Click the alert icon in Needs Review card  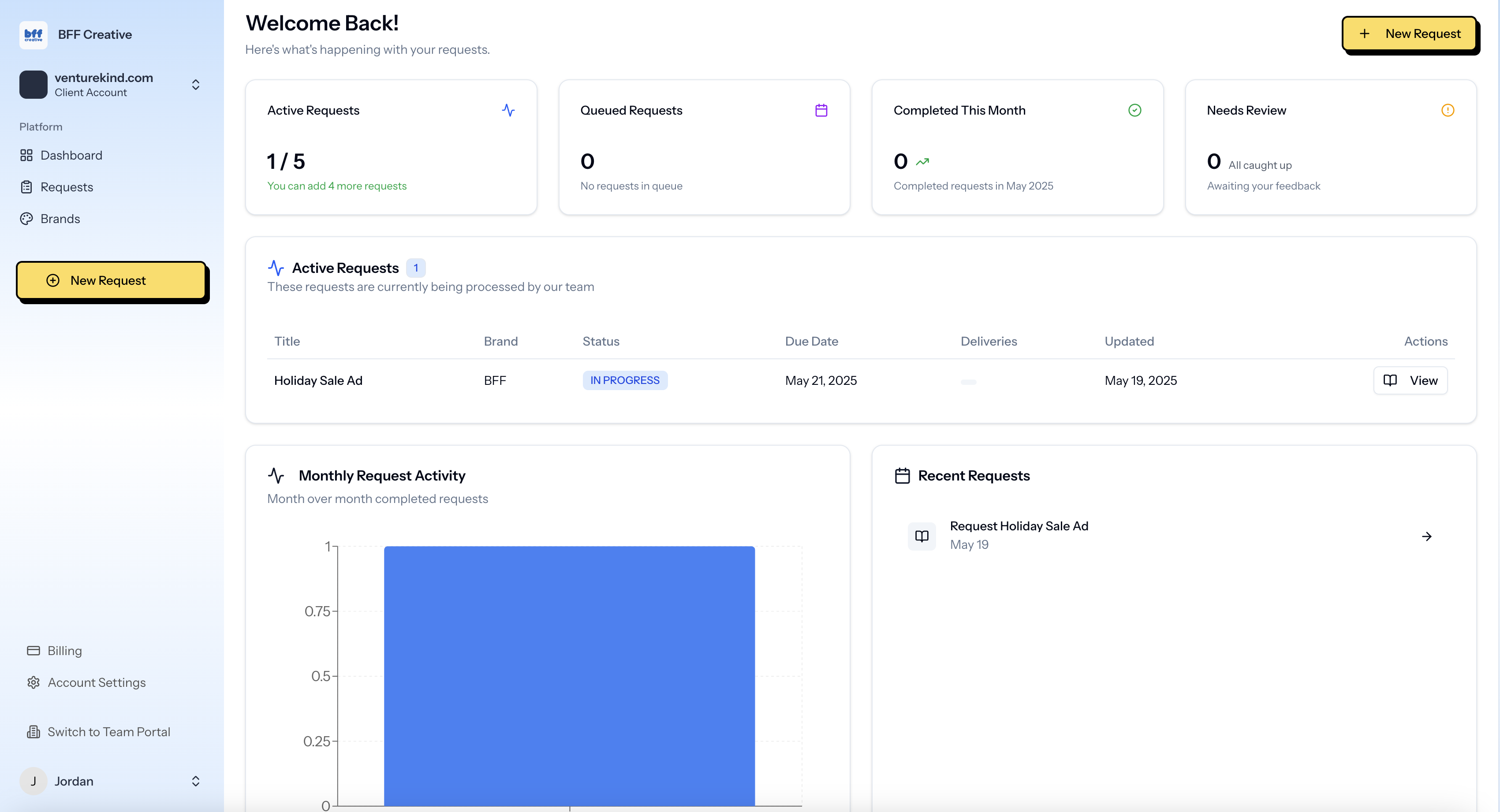[x=1447, y=110]
